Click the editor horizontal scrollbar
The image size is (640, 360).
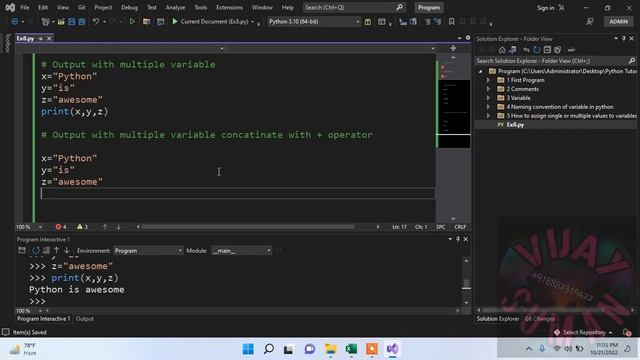pos(248,227)
